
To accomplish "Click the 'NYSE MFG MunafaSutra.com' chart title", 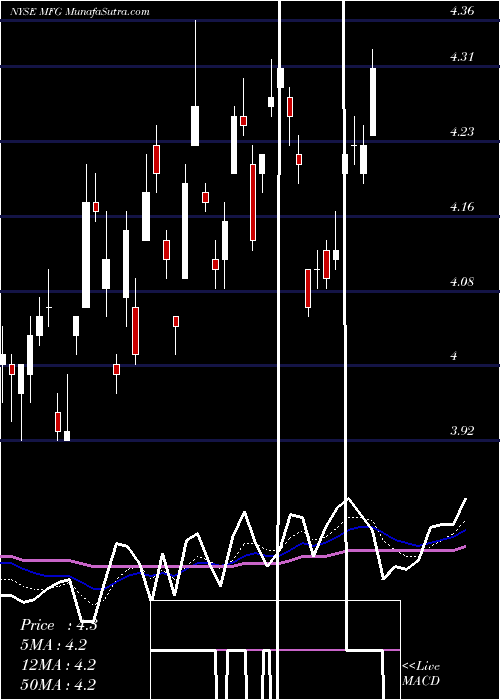I will (80, 12).
